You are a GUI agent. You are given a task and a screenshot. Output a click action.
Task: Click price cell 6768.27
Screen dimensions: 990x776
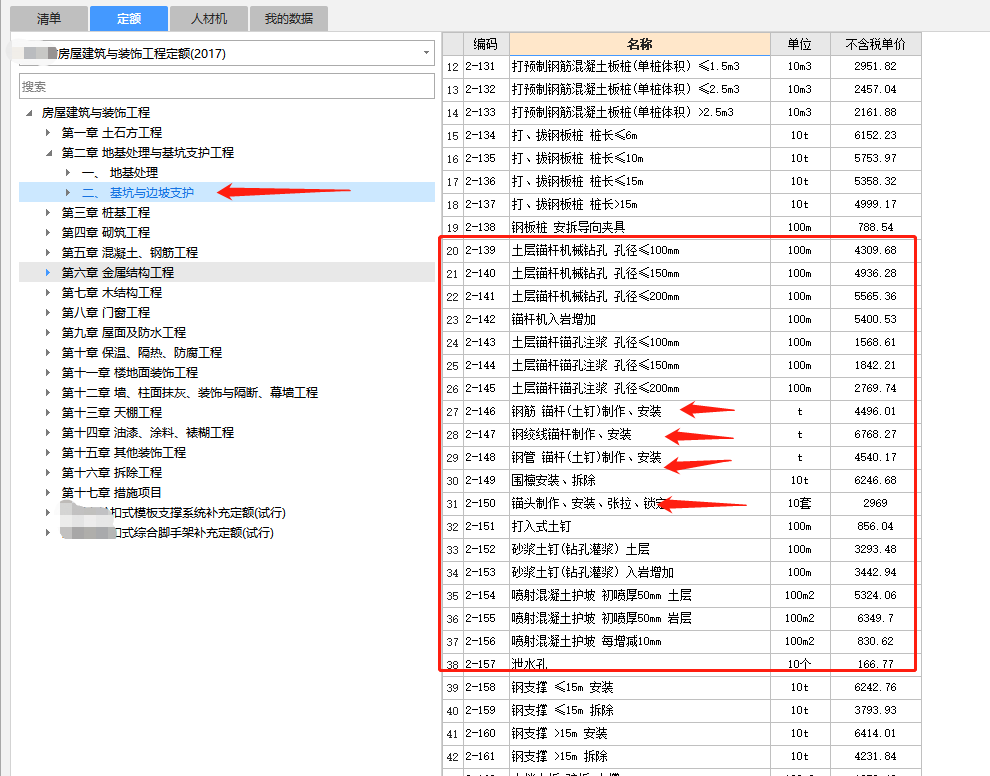click(876, 434)
